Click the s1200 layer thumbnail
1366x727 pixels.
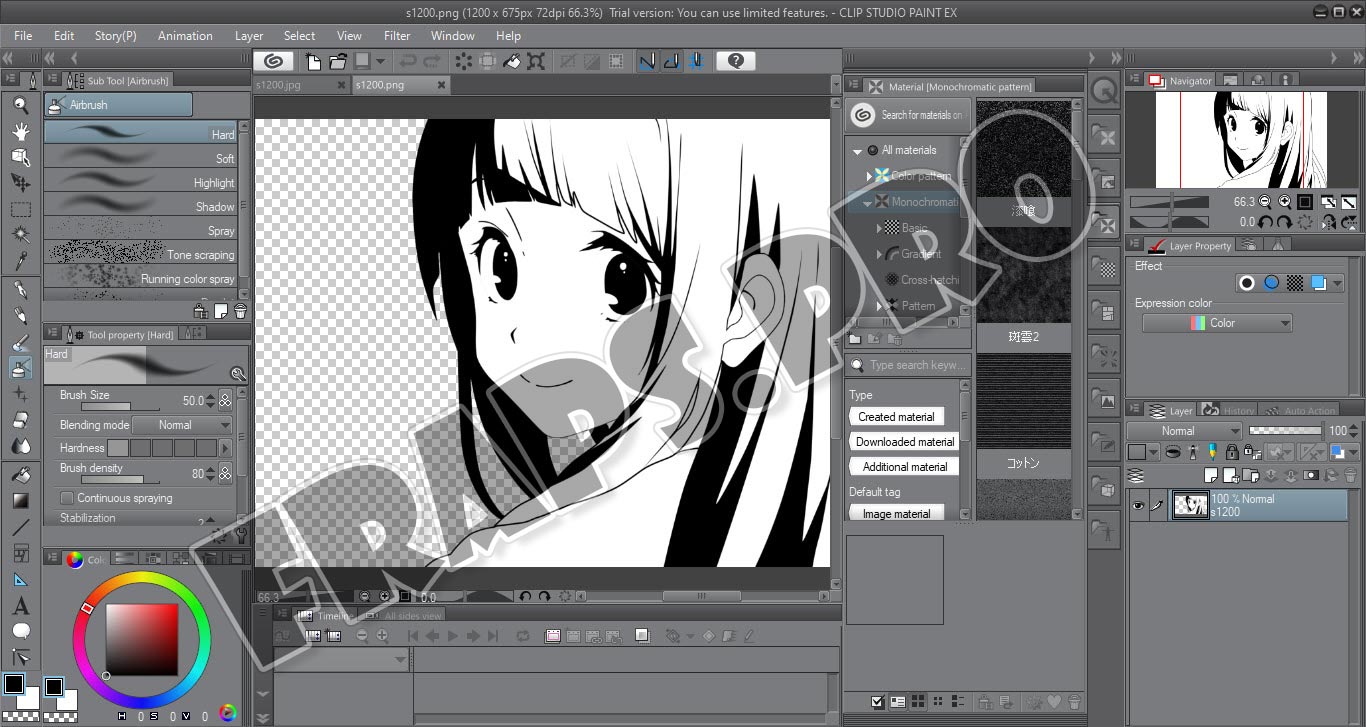click(x=1190, y=506)
